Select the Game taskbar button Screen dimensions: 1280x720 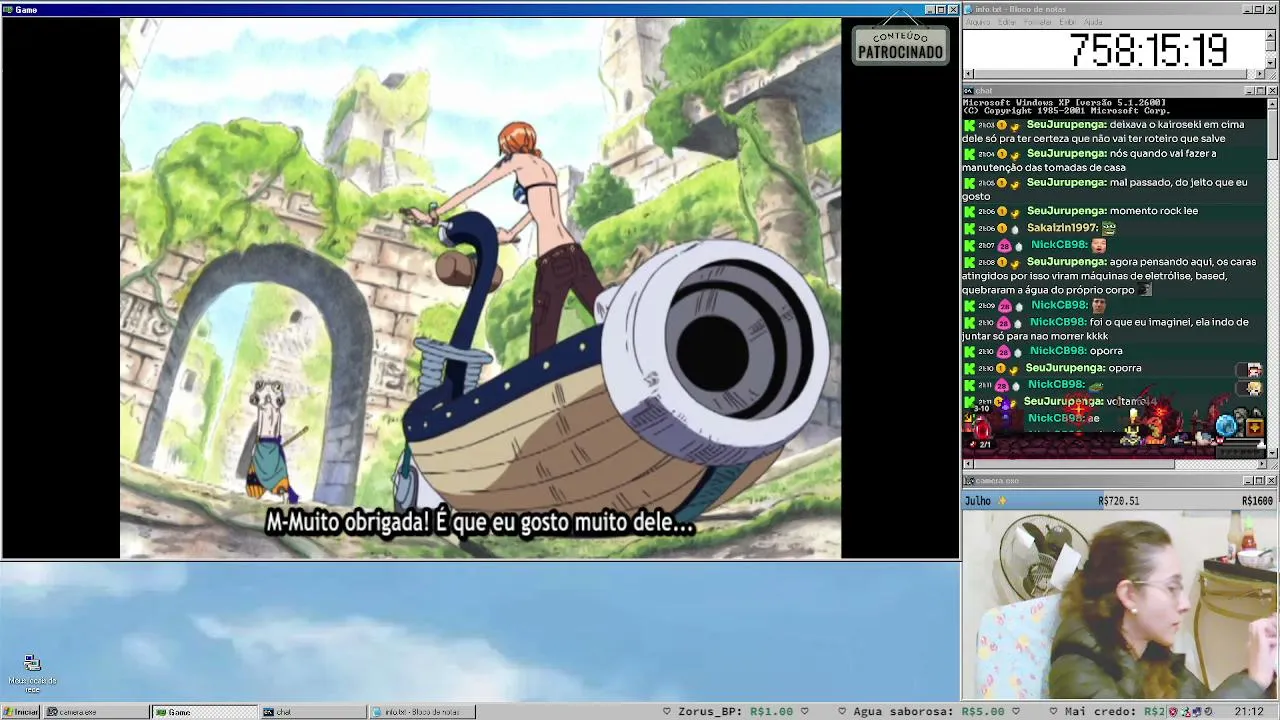point(205,712)
